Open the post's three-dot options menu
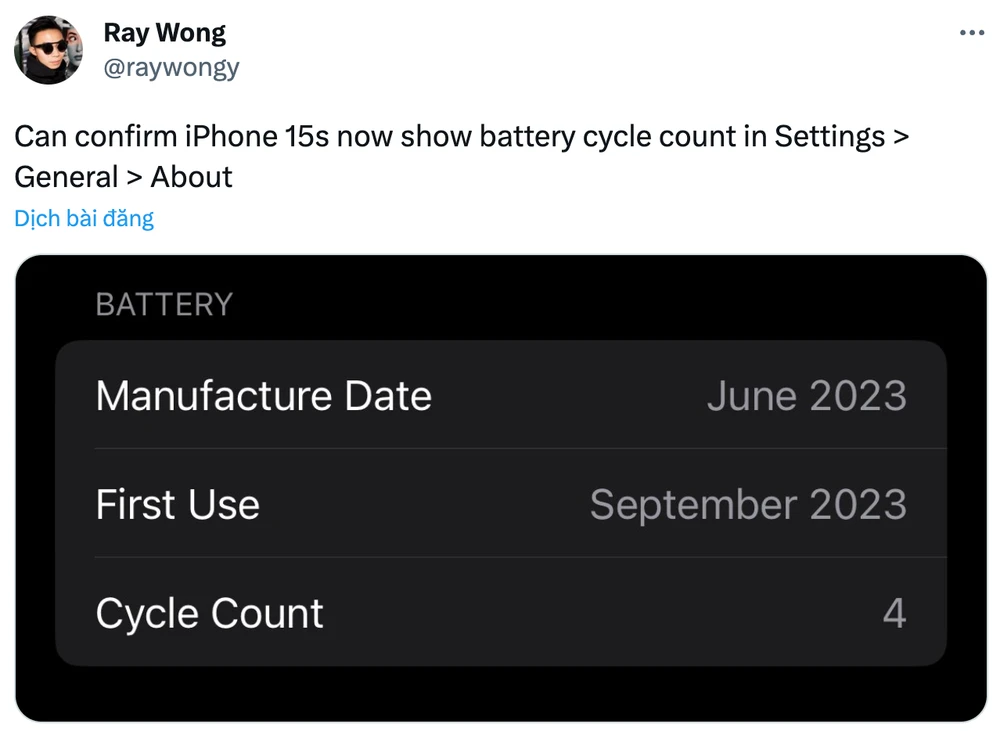The width and height of the screenshot is (1000, 731). click(974, 33)
